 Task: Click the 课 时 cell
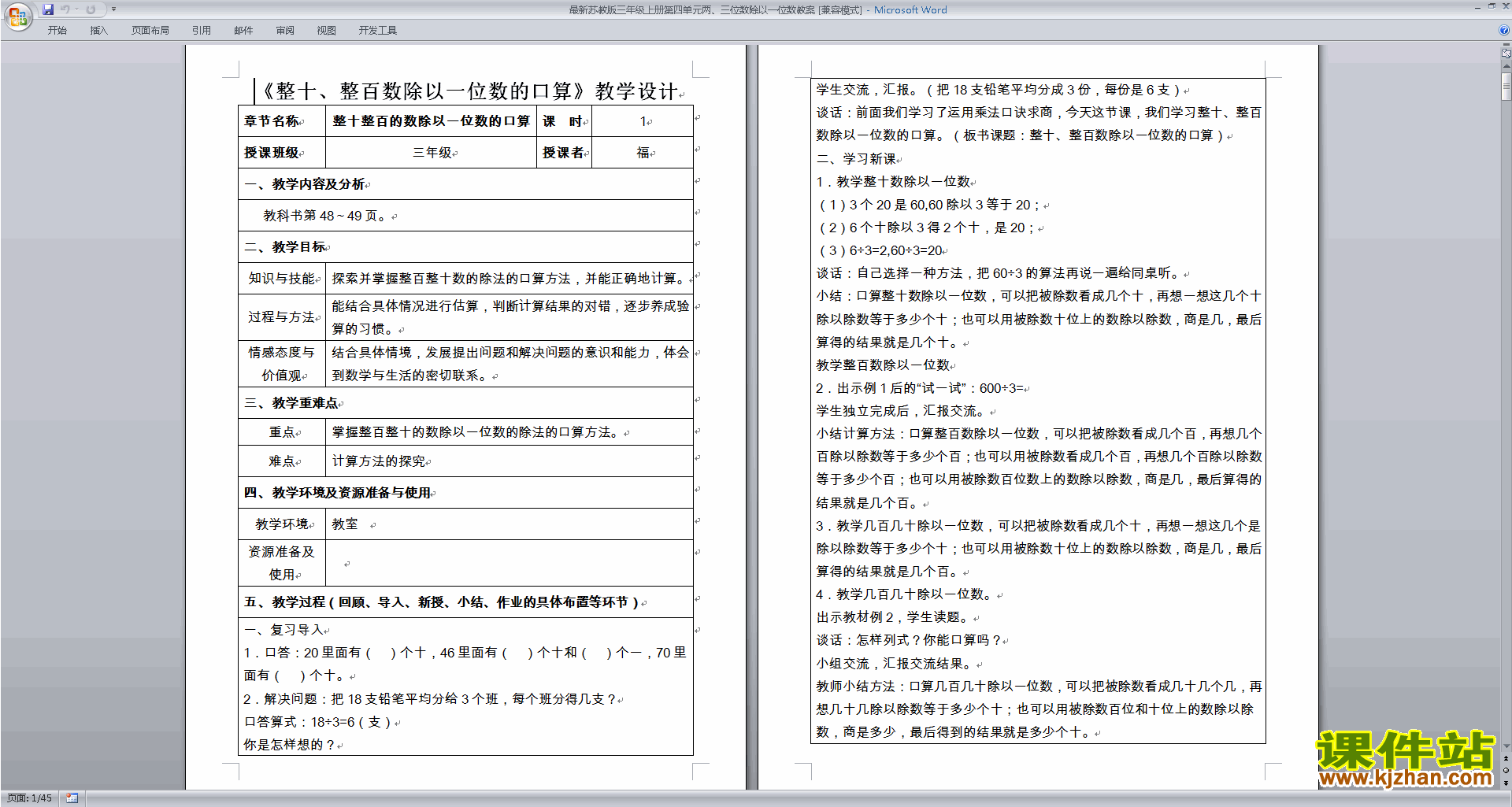click(565, 121)
